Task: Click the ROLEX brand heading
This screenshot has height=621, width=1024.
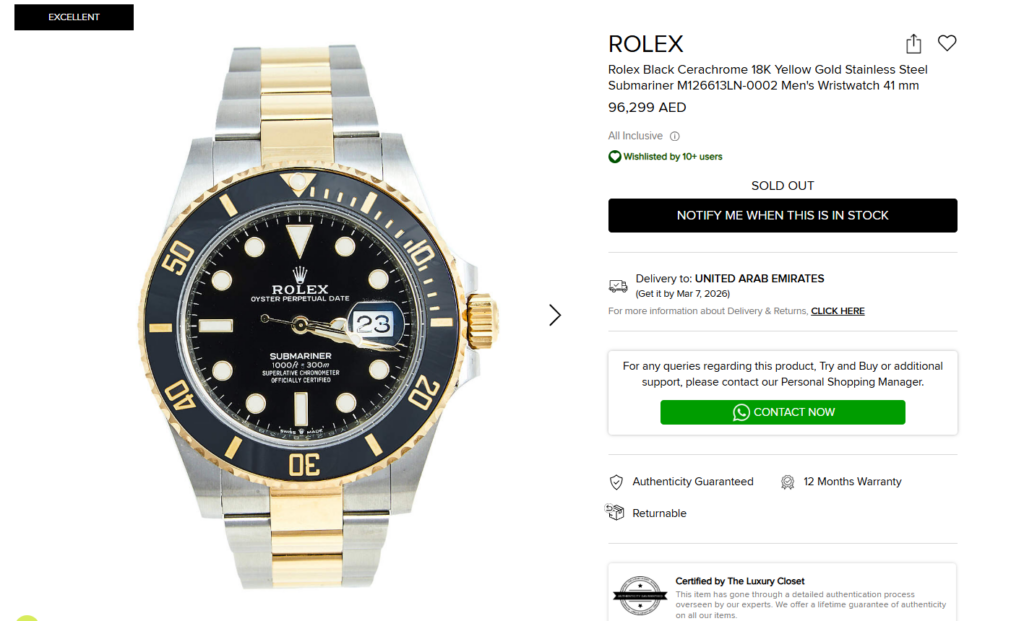Action: coord(646,44)
